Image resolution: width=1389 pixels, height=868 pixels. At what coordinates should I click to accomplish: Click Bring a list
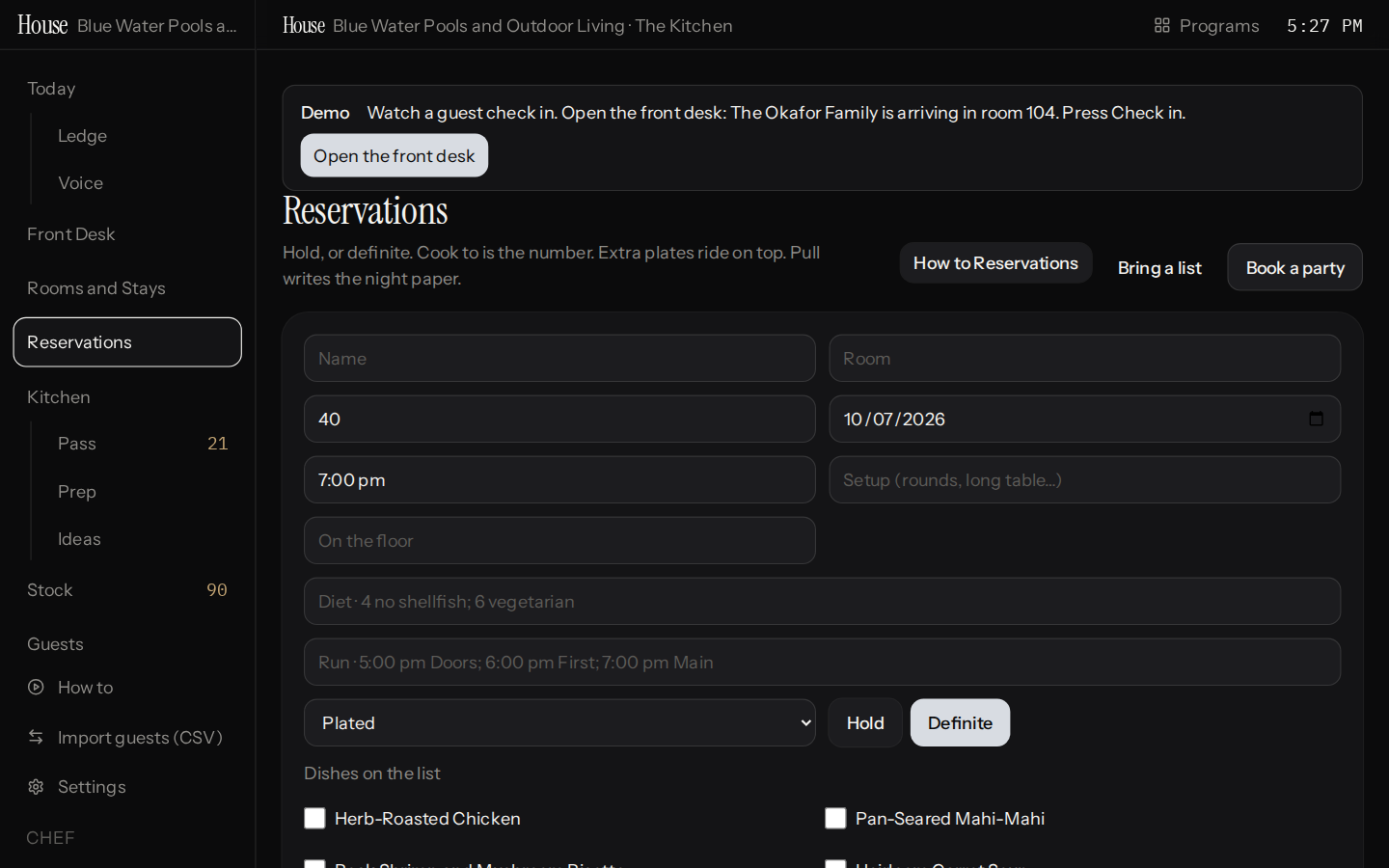[x=1159, y=267]
